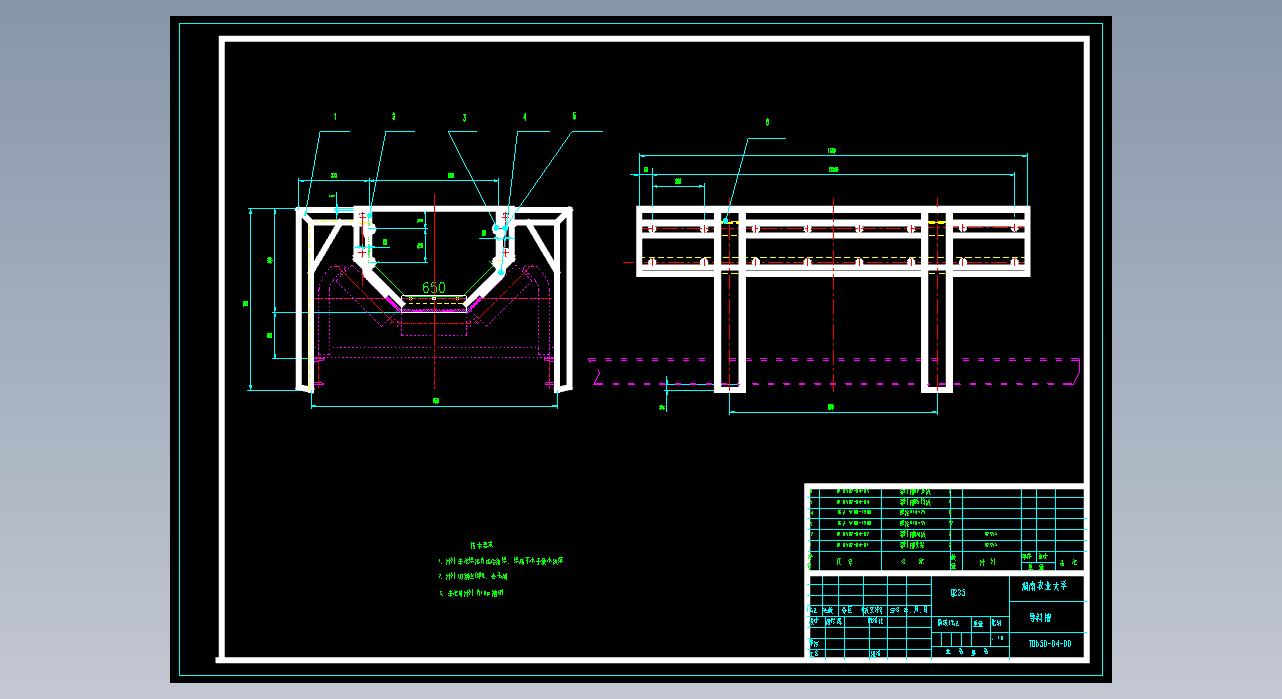Select part callout number 2
Screen dimensions: 1282x699
coord(393,117)
